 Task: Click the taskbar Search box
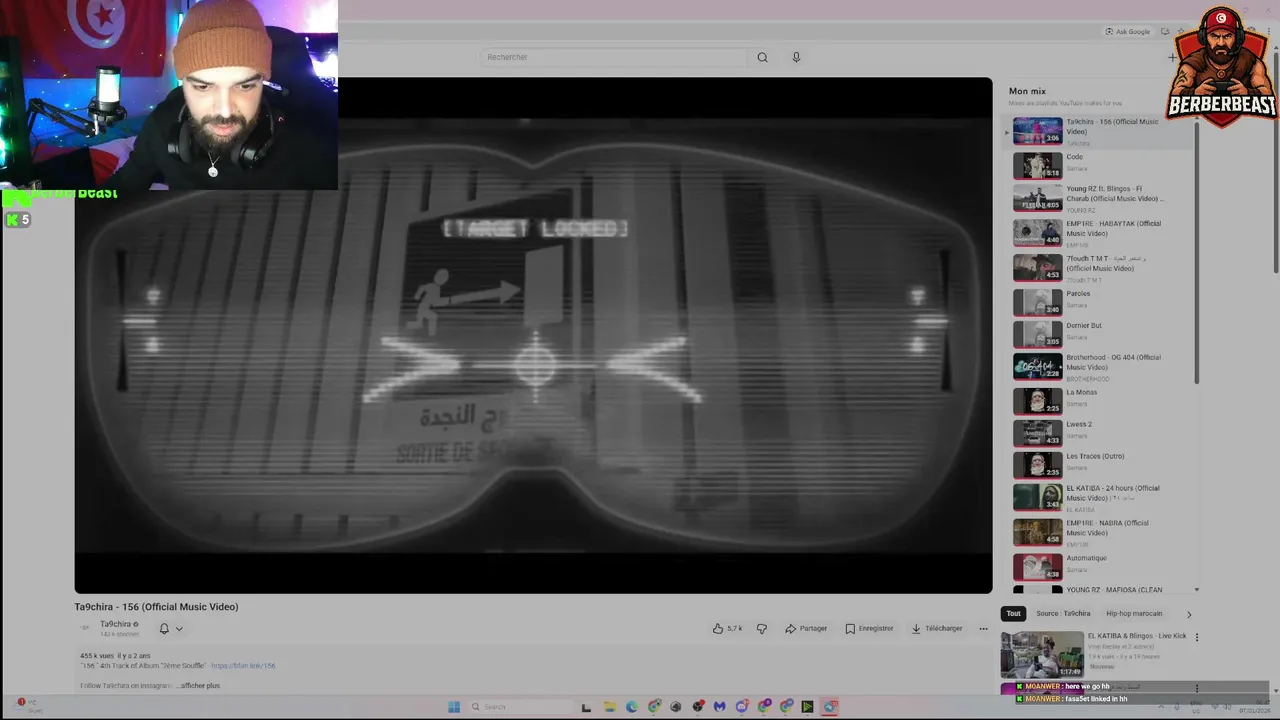point(520,707)
